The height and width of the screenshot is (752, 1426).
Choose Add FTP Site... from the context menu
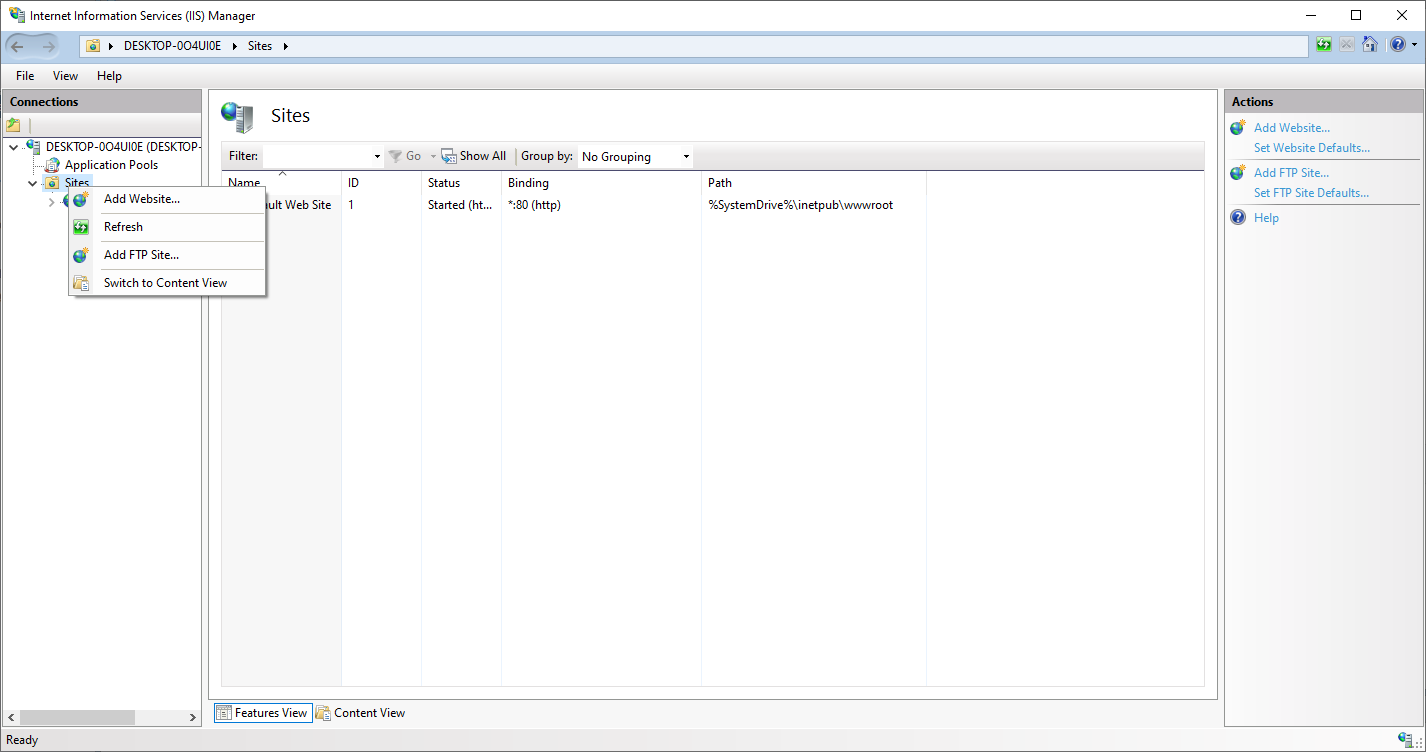pos(167,255)
